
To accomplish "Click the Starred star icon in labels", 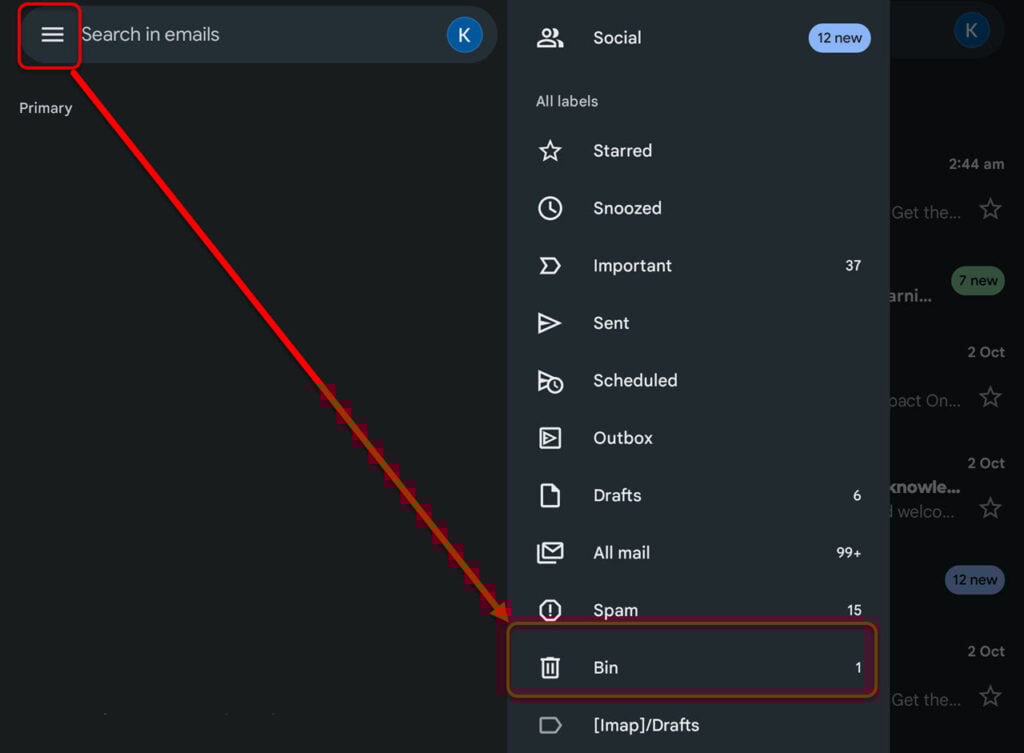I will click(550, 151).
